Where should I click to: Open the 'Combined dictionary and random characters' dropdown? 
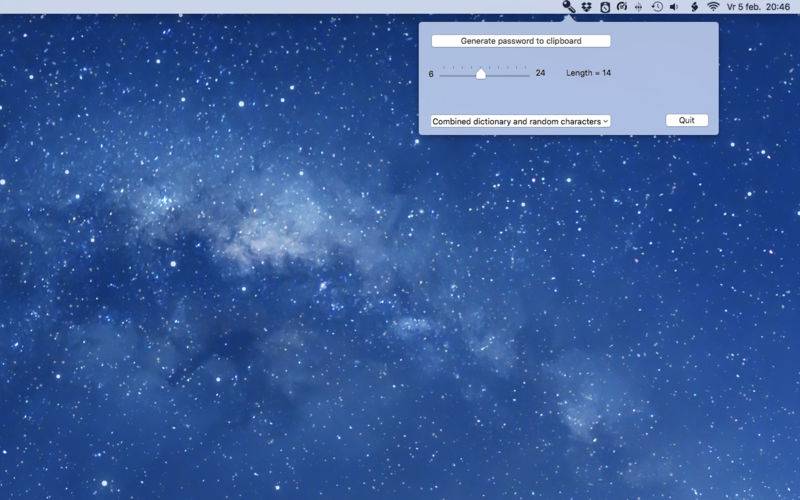click(520, 121)
